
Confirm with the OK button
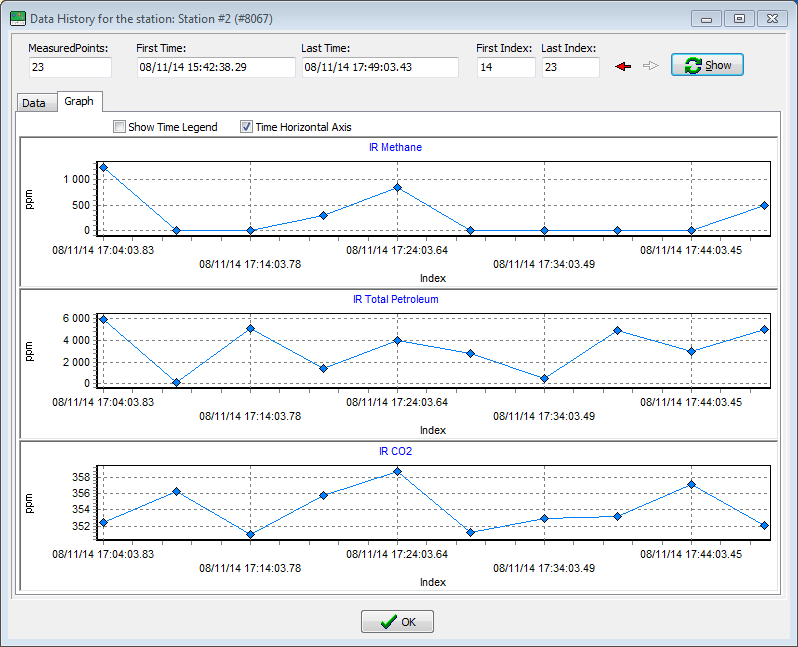pyautogui.click(x=397, y=622)
